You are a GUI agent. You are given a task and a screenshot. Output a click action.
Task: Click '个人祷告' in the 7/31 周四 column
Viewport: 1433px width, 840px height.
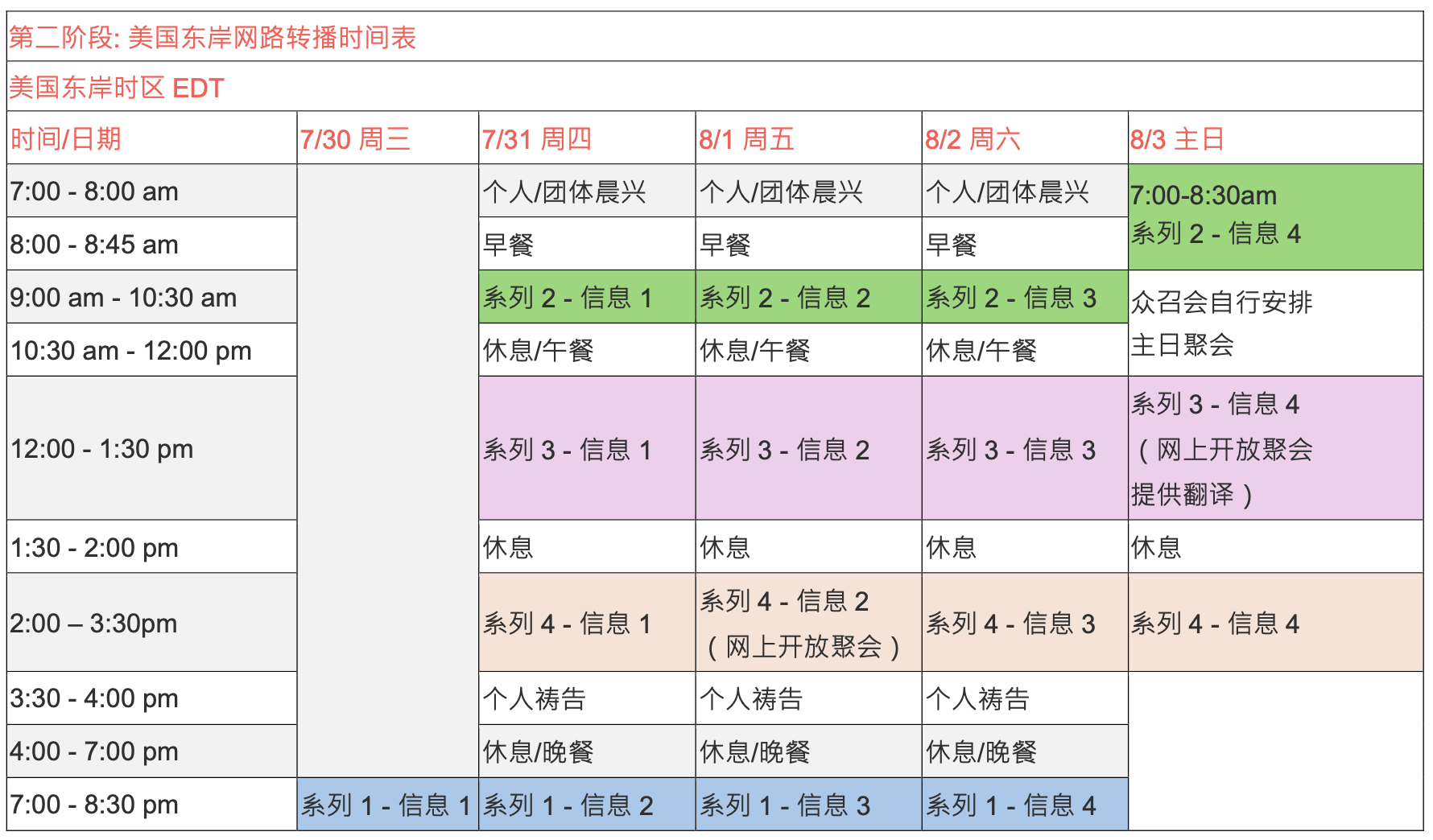coord(587,698)
